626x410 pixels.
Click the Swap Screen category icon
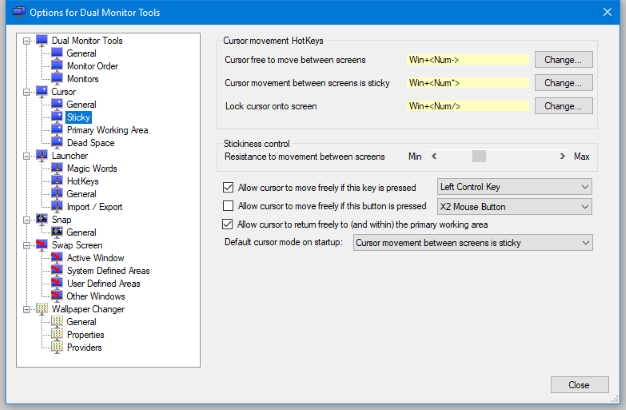point(42,245)
